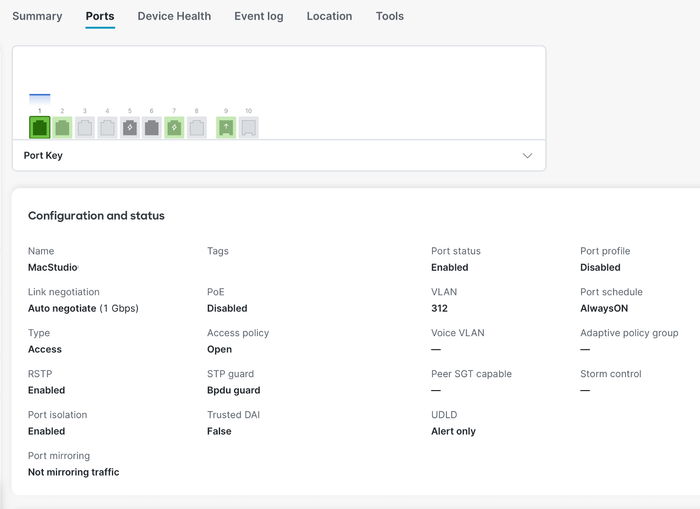Select uplink port 9 icon
This screenshot has height=509, width=700.
point(226,127)
